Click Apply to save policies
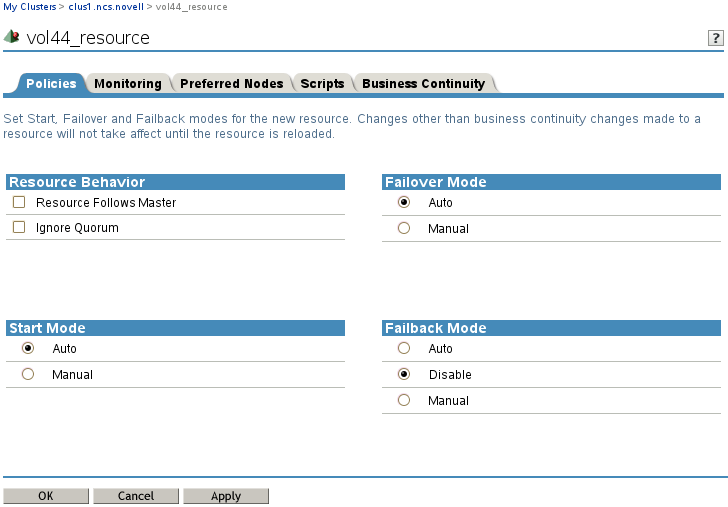The width and height of the screenshot is (728, 507). [x=226, y=496]
